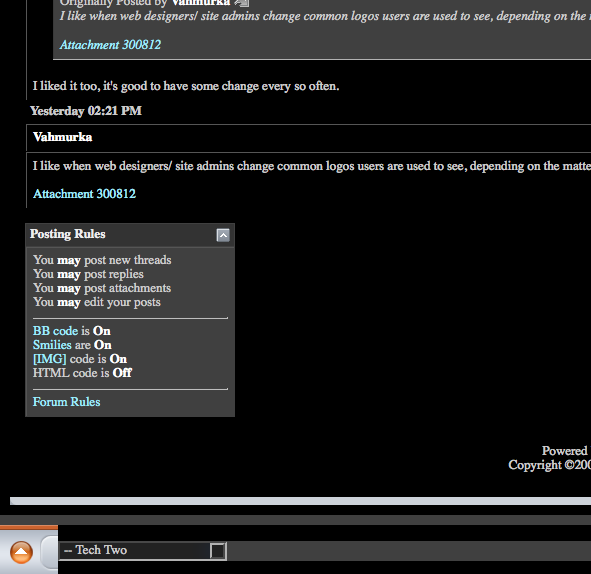Click the Vahmurka username header
Viewport: 591px width, 574px height.
[63, 137]
